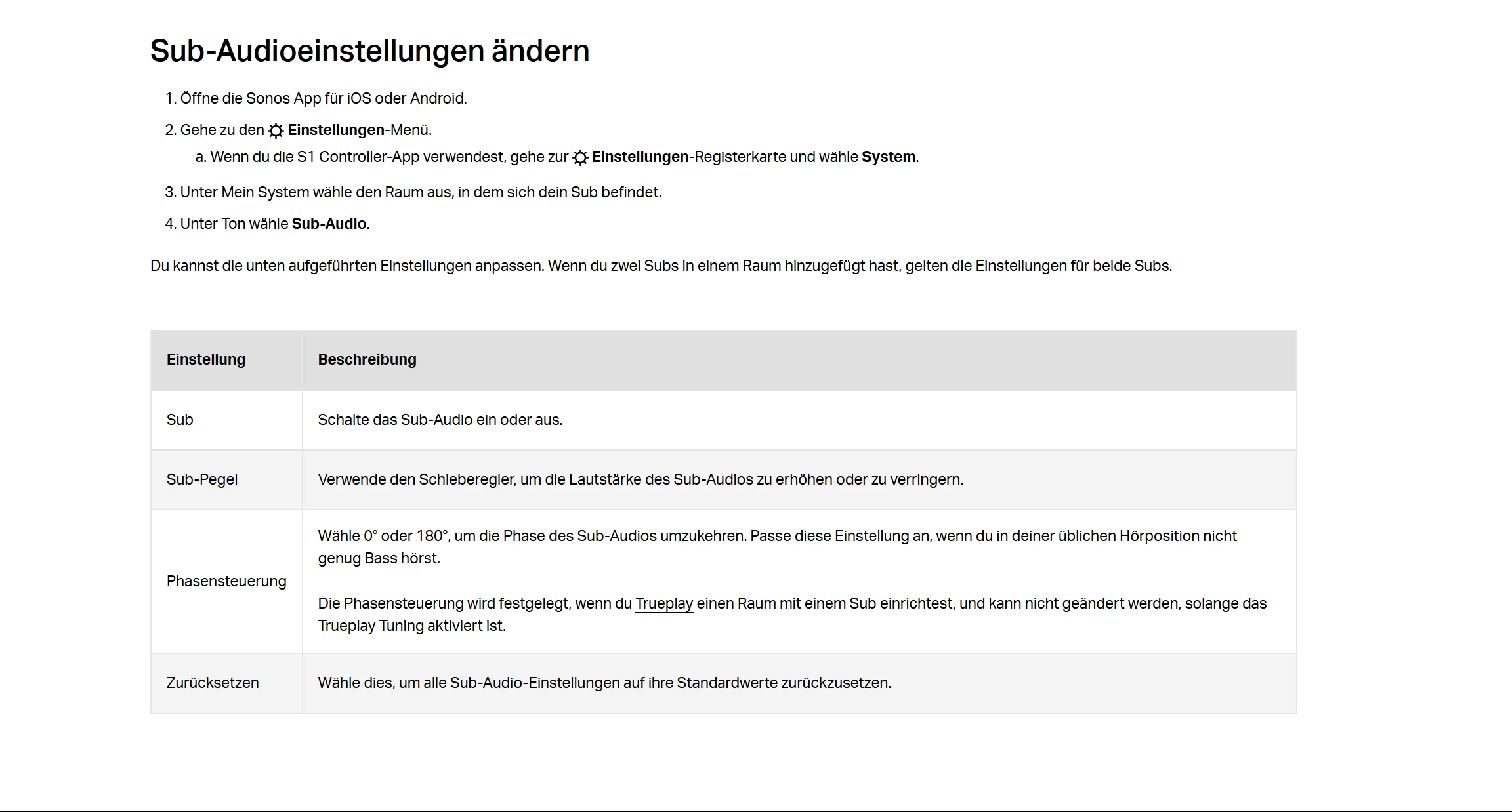Click bold "Sub-Audio" in step 4
The height and width of the screenshot is (812, 1512).
click(x=329, y=224)
